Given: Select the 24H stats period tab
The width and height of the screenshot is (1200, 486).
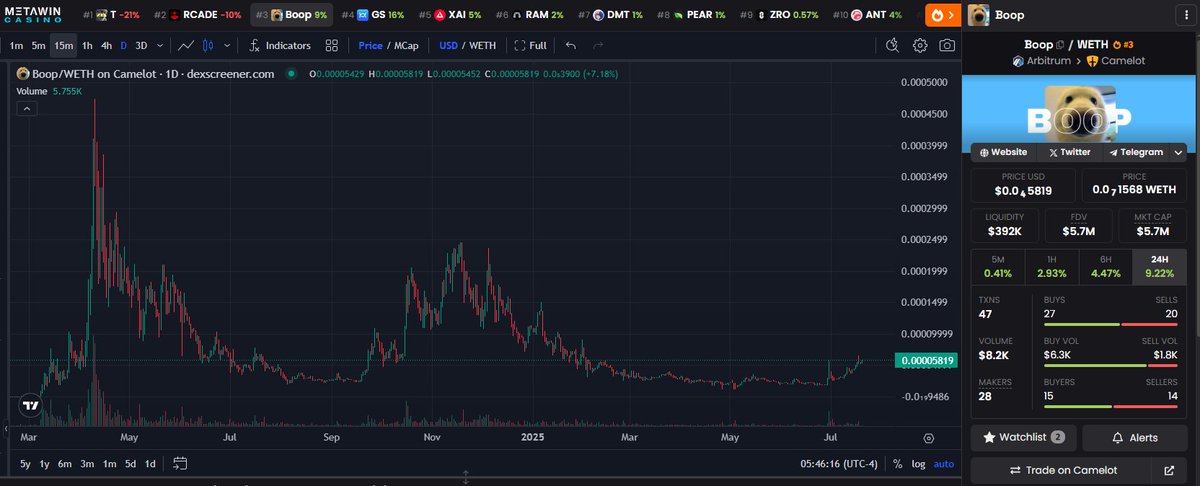Looking at the screenshot, I should pyautogui.click(x=1160, y=266).
